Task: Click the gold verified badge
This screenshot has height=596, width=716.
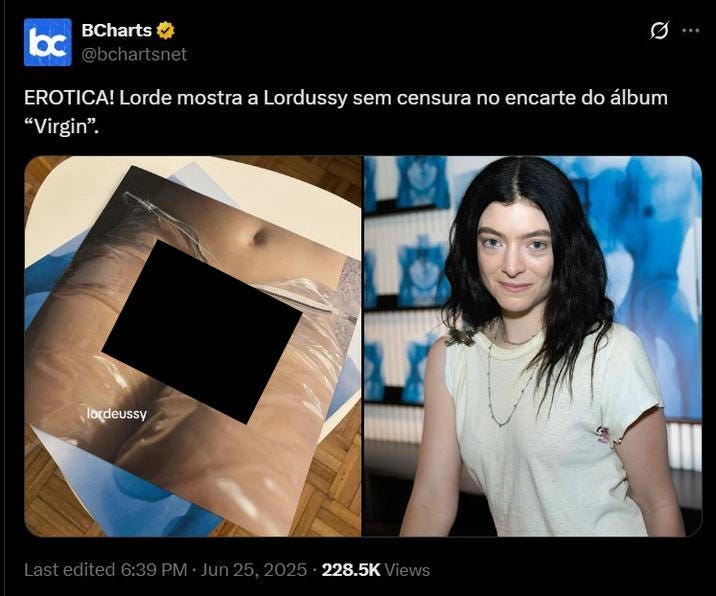Action: 165,31
